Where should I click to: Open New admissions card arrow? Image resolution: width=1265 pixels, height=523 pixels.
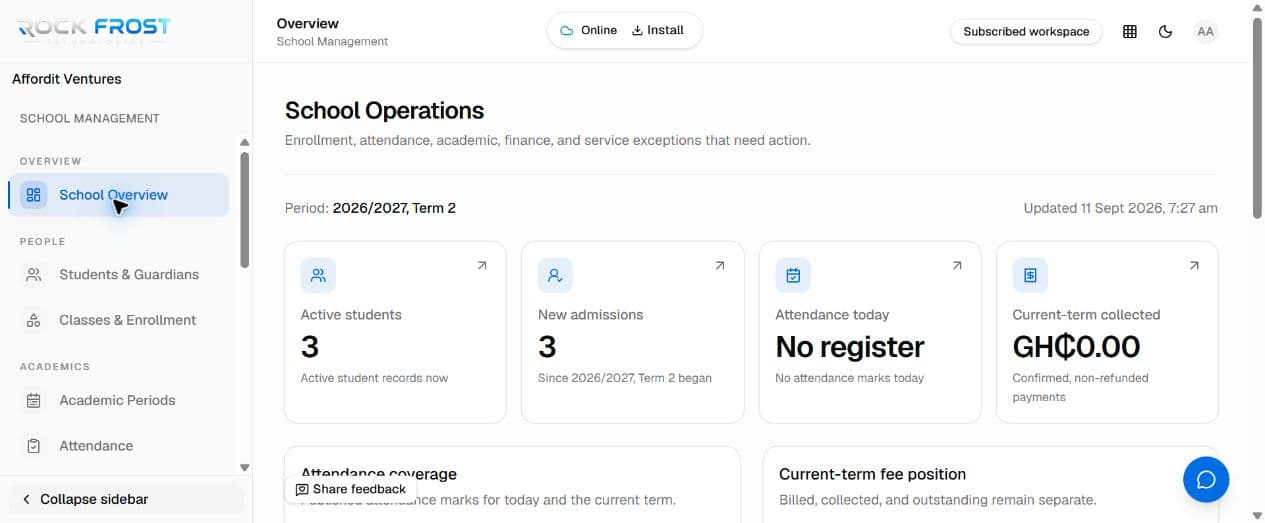tap(719, 266)
